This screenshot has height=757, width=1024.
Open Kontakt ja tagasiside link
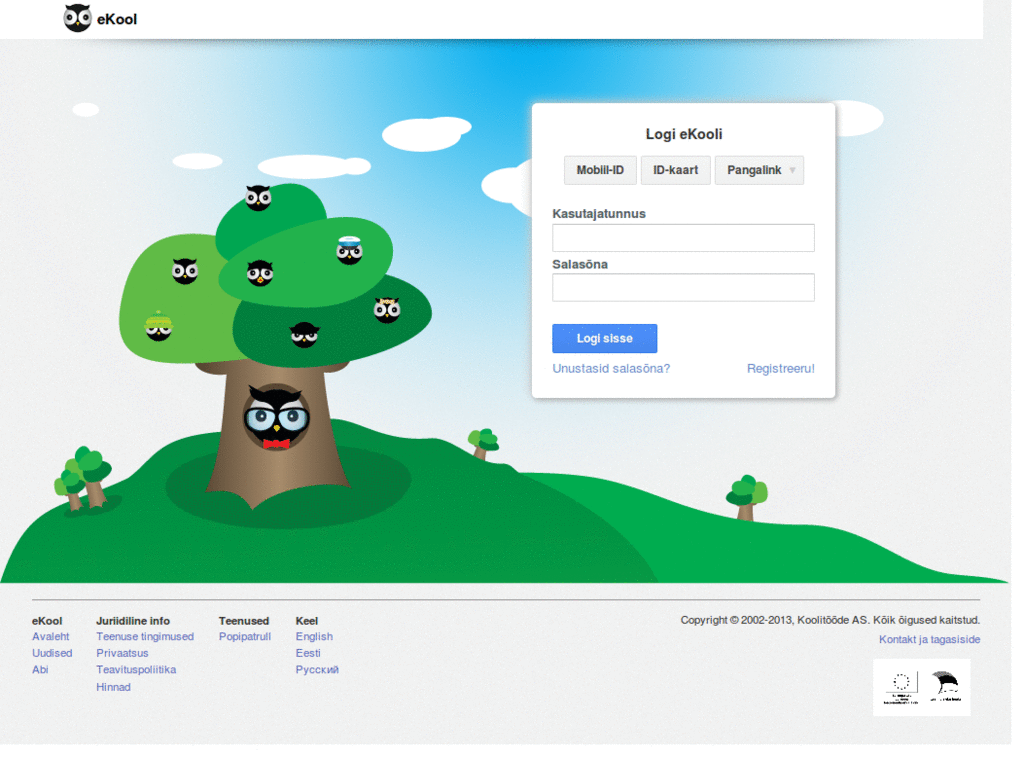(929, 639)
